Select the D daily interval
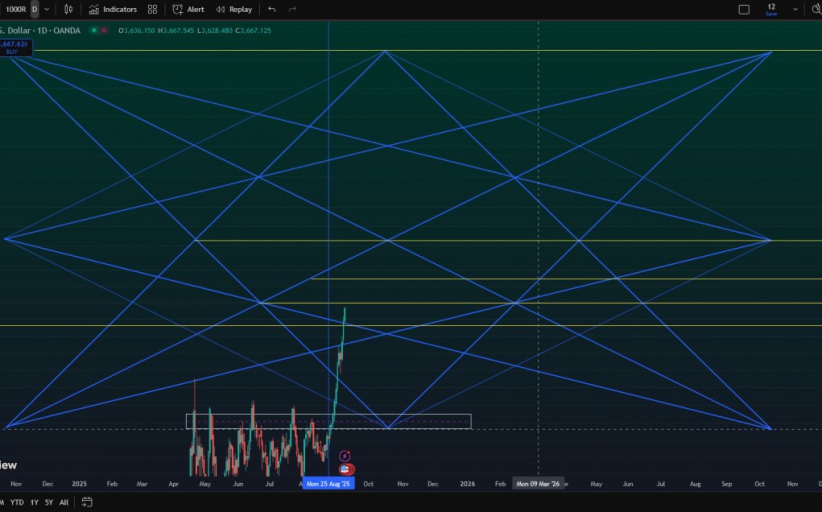This screenshot has height=512, width=822. (x=35, y=9)
